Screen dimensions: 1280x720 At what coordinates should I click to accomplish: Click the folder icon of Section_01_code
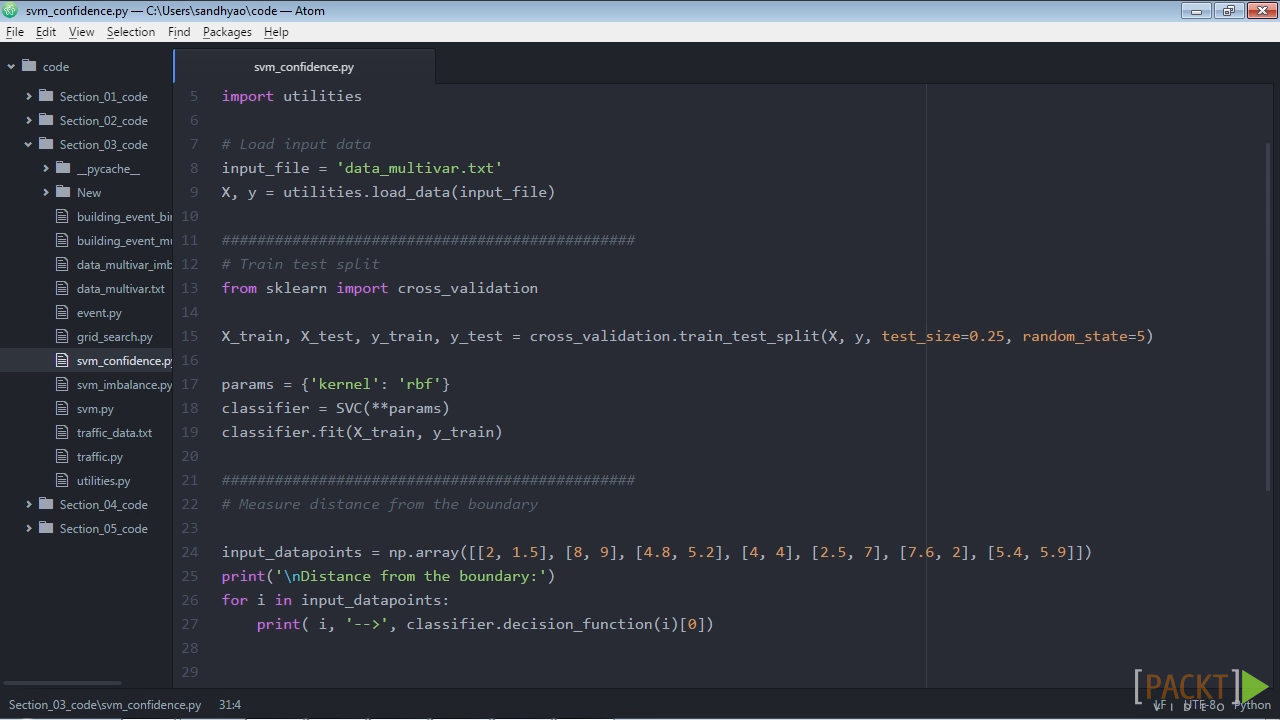pyautogui.click(x=46, y=97)
